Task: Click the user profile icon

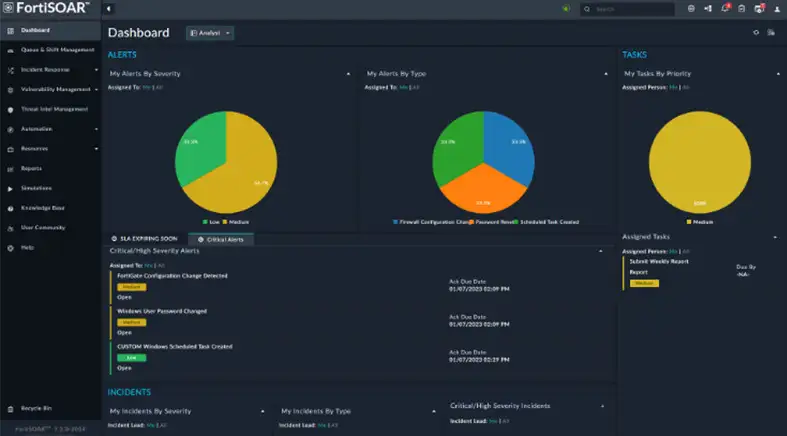Action: [x=777, y=9]
